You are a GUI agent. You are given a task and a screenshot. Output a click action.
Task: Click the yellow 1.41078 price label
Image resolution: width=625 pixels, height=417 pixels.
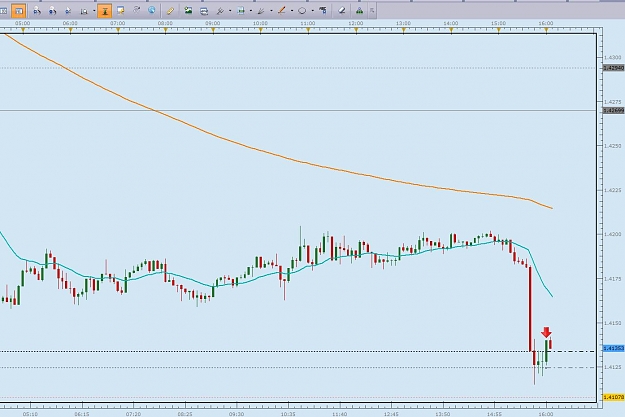(x=613, y=397)
